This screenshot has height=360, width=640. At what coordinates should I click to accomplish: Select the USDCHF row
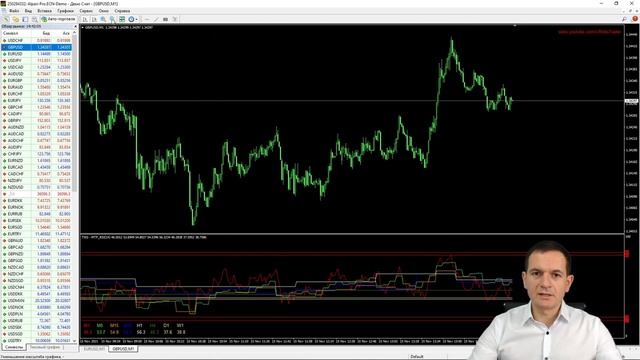(37, 40)
